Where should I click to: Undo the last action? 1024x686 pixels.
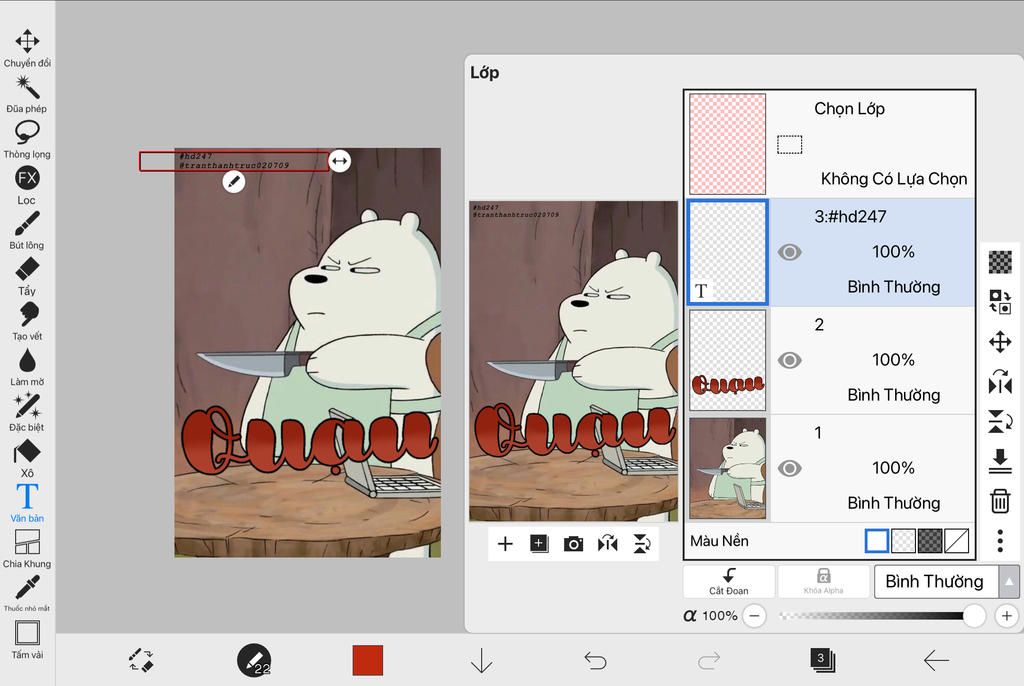[595, 661]
